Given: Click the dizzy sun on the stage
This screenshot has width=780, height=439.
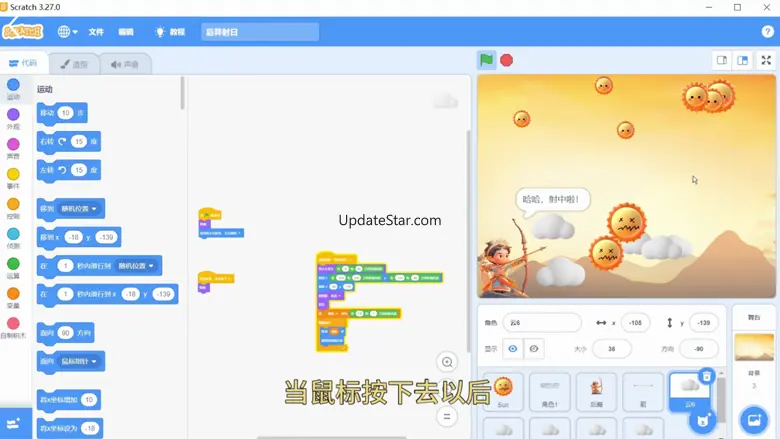Looking at the screenshot, I should [626, 222].
